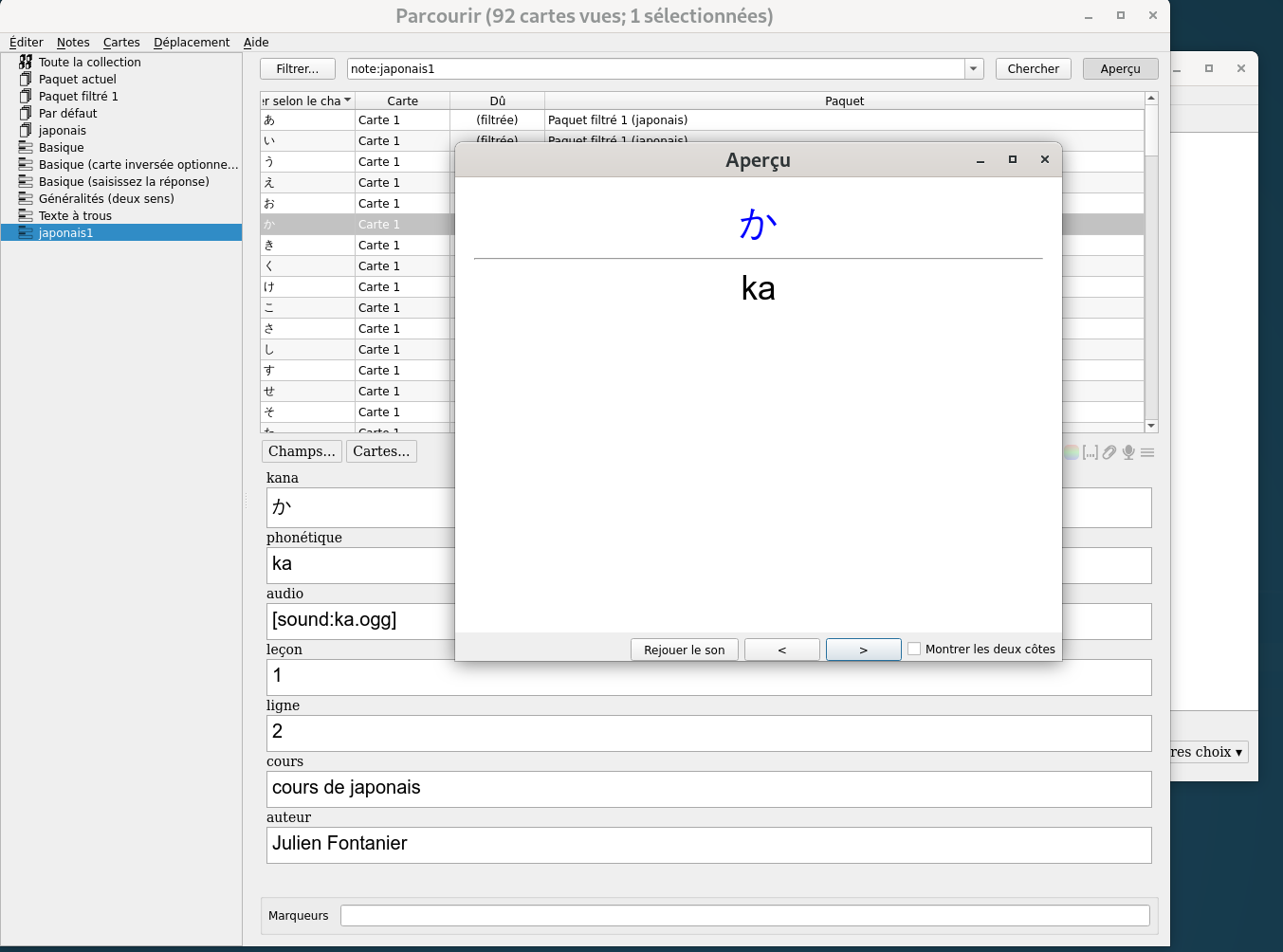Open the cloze deletion brackets icon
The image size is (1283, 952).
click(x=1090, y=452)
